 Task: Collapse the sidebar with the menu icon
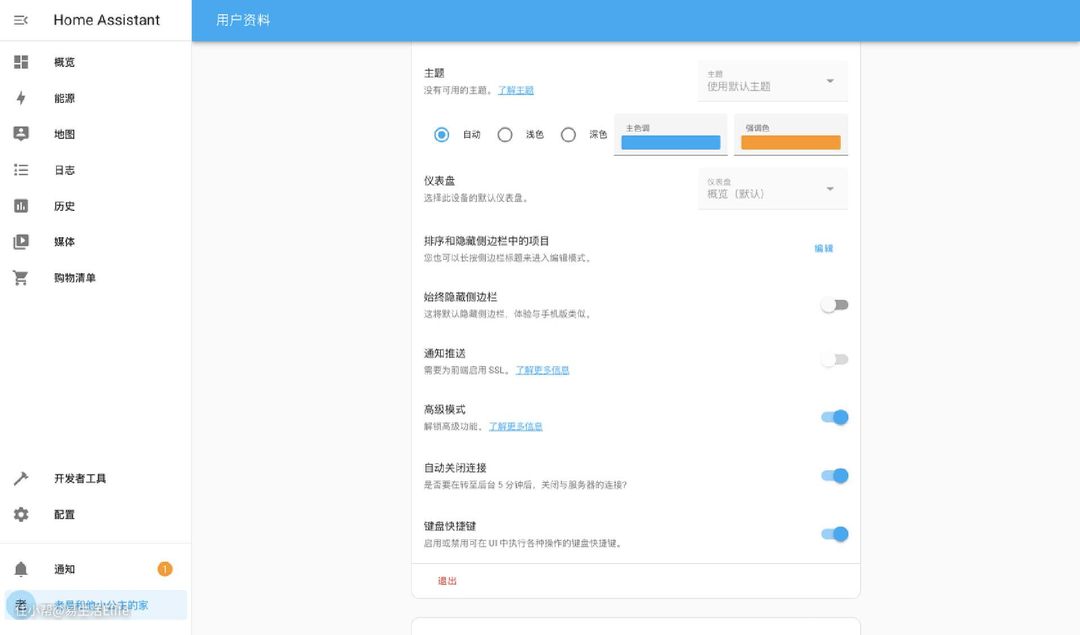(21, 20)
